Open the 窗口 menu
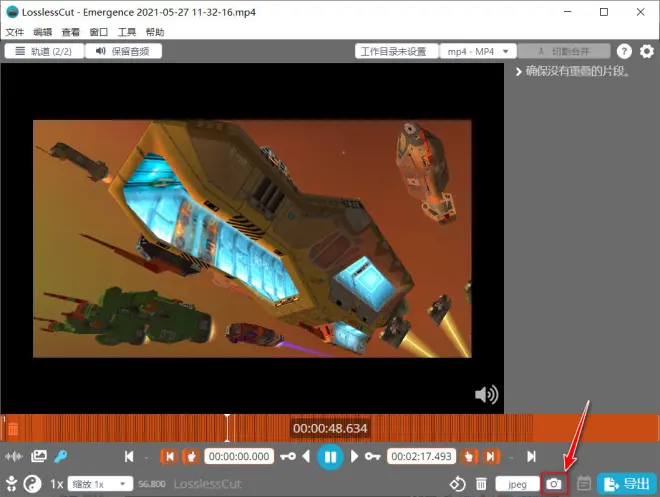The height and width of the screenshot is (497, 660). click(99, 32)
